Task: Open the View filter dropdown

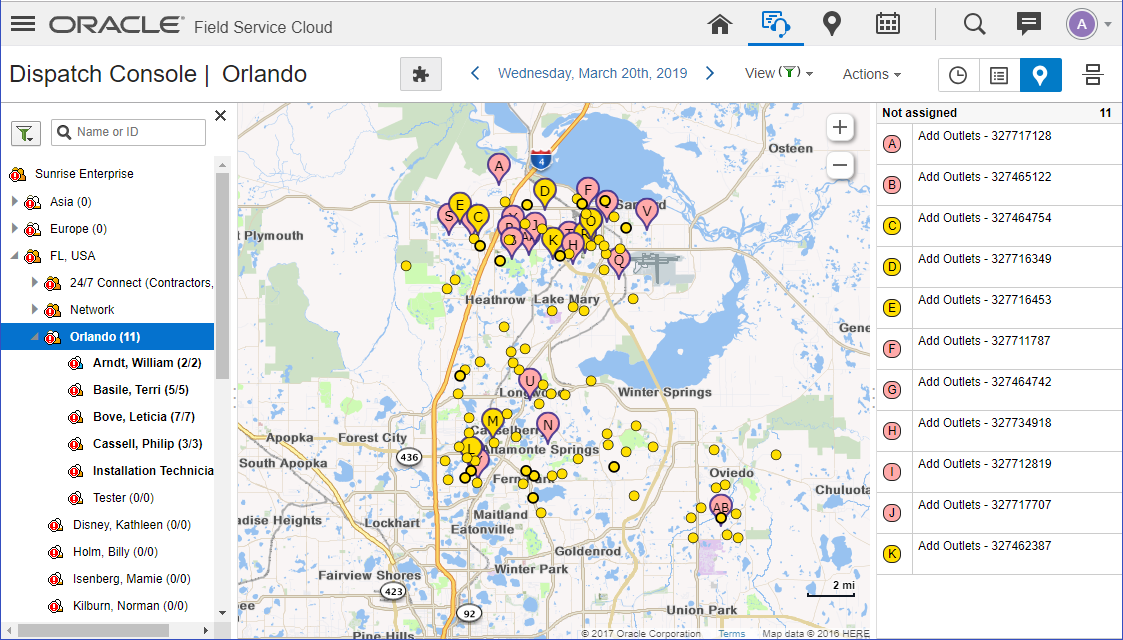Action: 779,73
